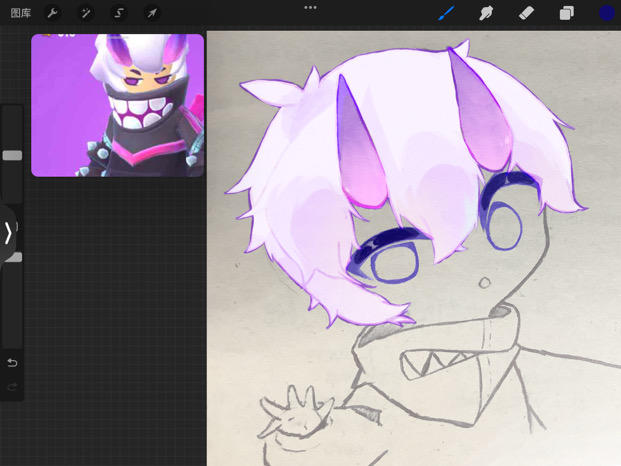Select the Eraser tool
621x466 pixels.
[526, 13]
